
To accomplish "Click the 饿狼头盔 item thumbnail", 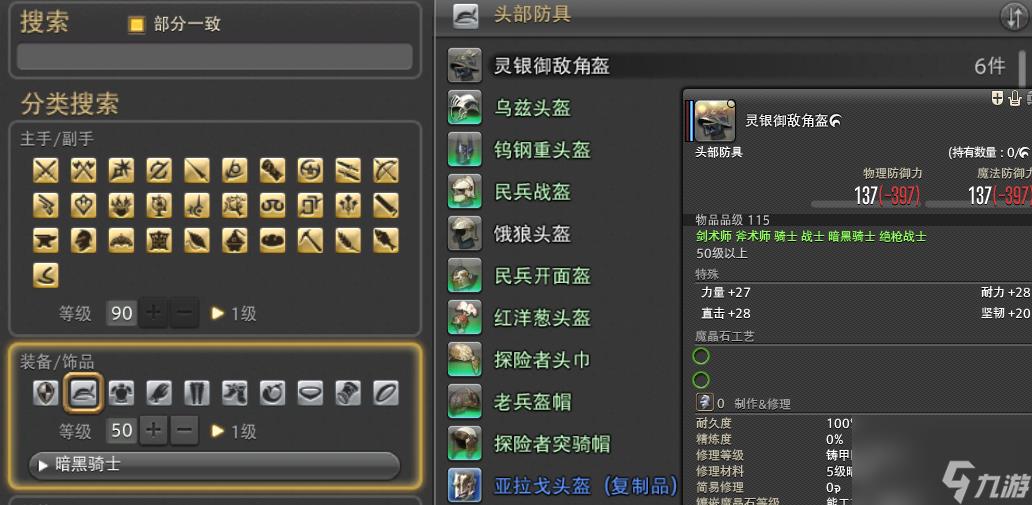I will click(465, 234).
